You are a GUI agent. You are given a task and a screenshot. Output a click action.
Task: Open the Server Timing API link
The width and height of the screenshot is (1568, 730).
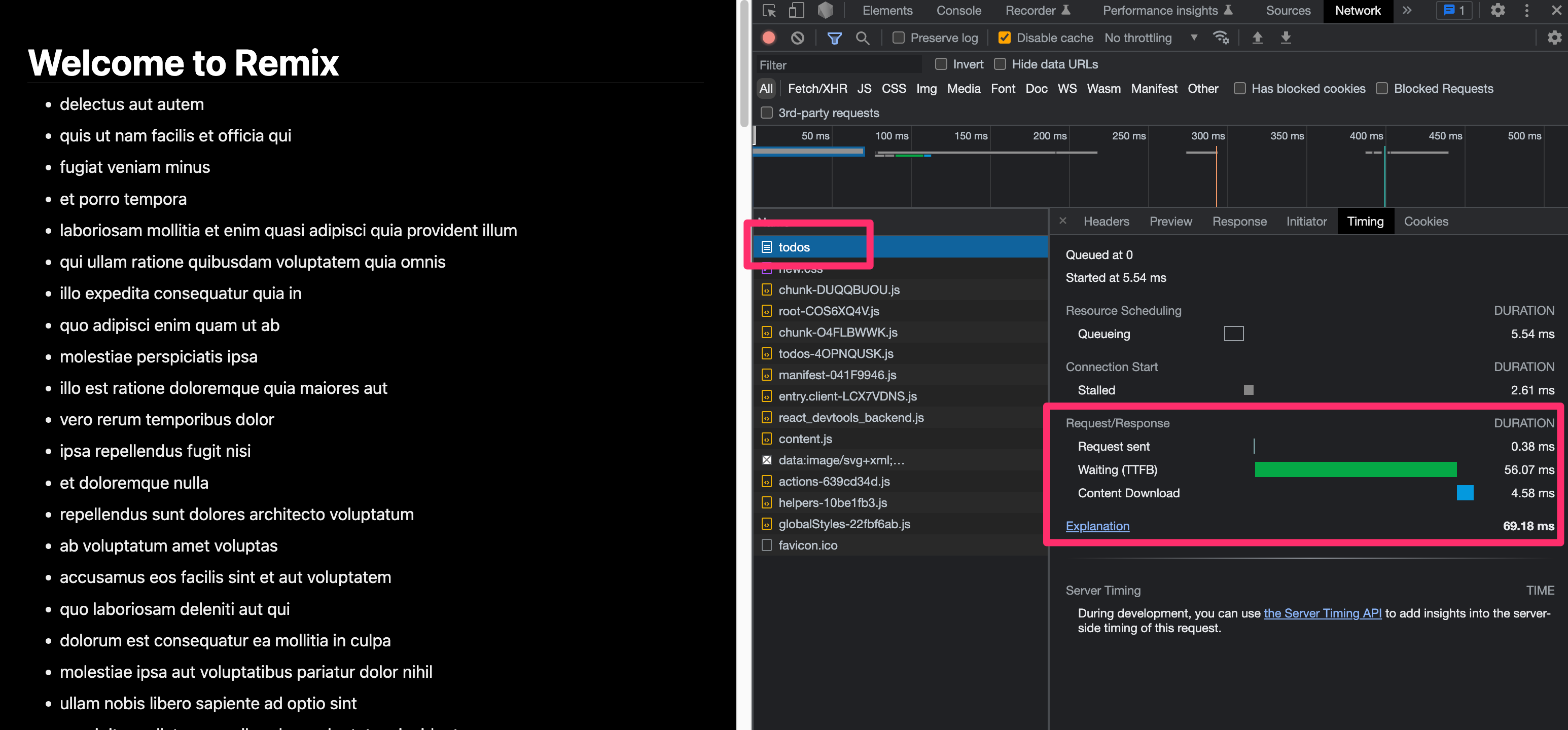click(1322, 613)
